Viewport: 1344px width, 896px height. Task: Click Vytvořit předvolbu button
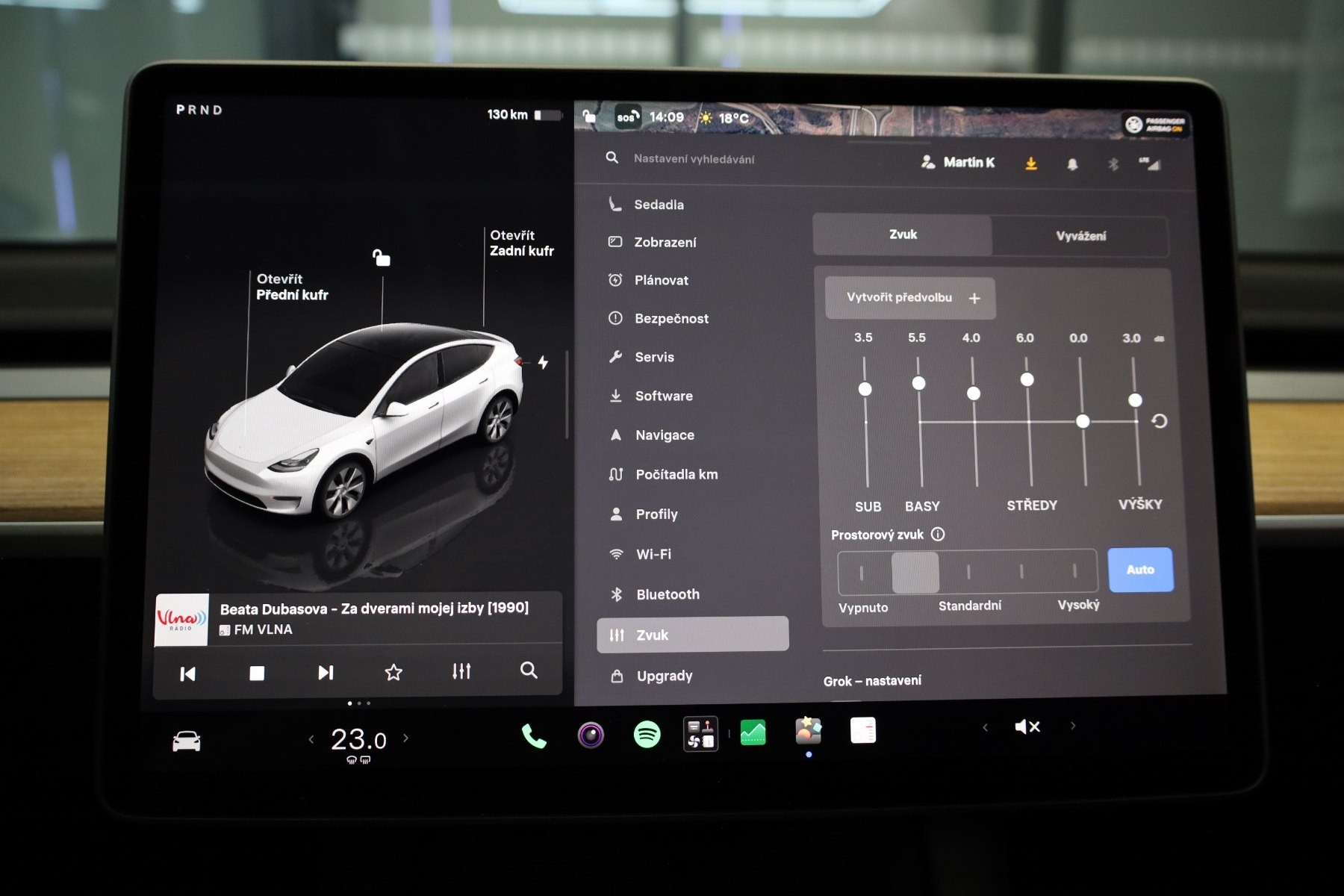(910, 298)
